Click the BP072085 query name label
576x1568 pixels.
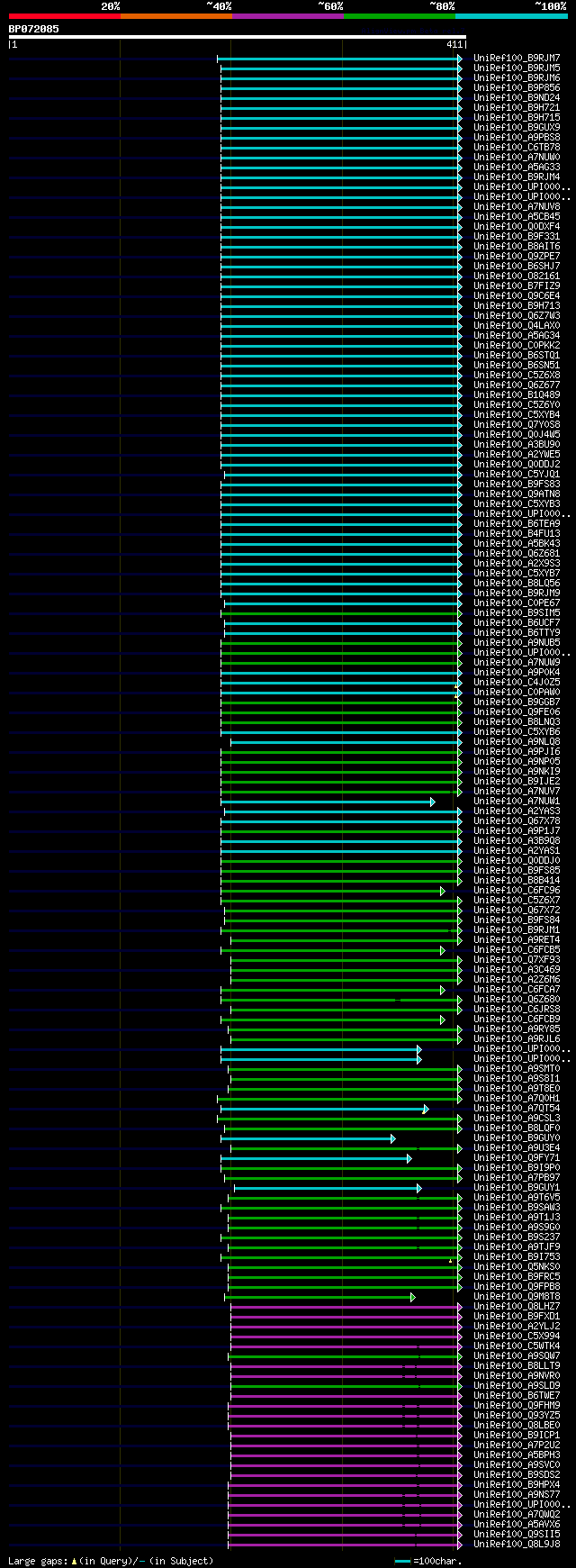[34, 29]
